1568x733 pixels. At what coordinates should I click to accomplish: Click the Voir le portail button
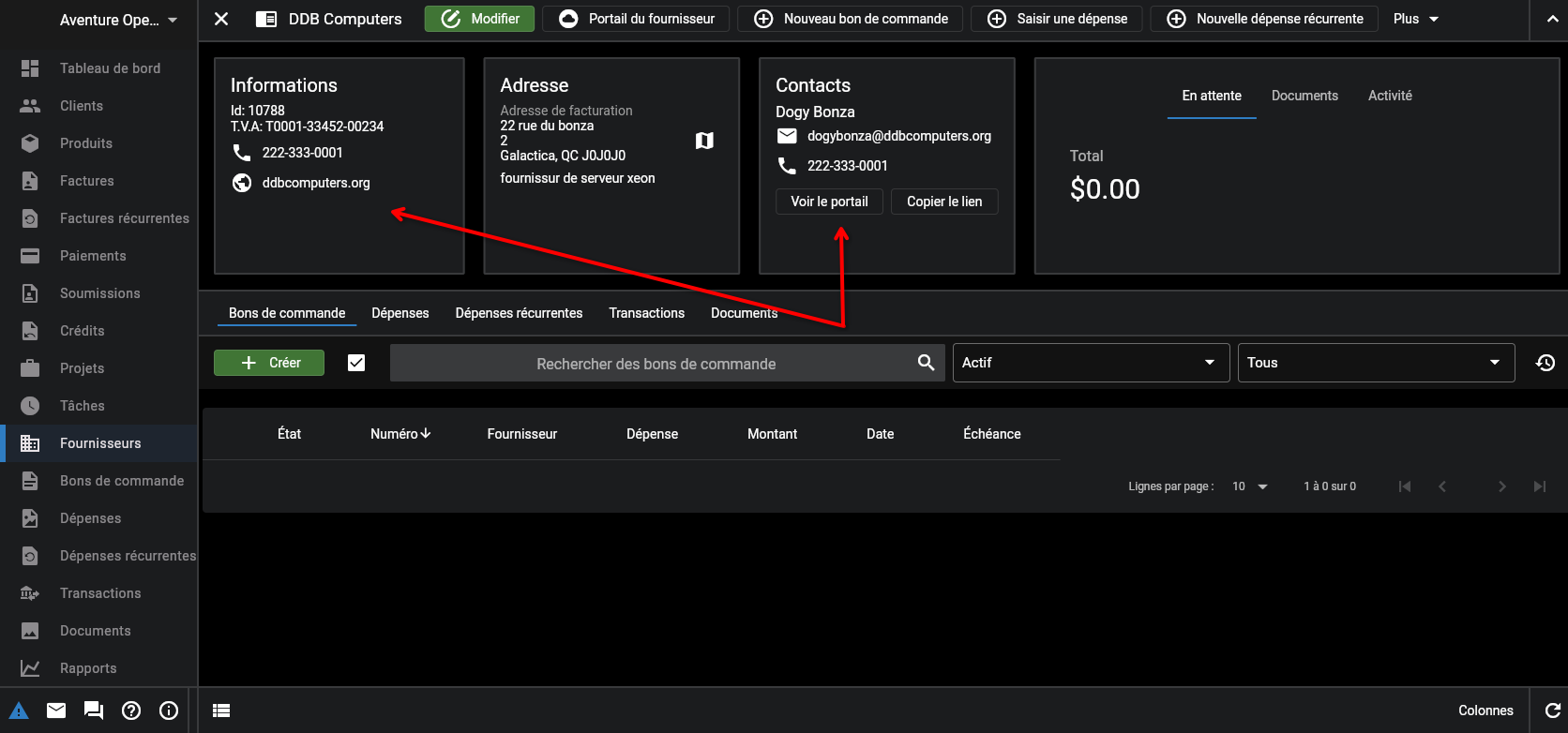[829, 202]
